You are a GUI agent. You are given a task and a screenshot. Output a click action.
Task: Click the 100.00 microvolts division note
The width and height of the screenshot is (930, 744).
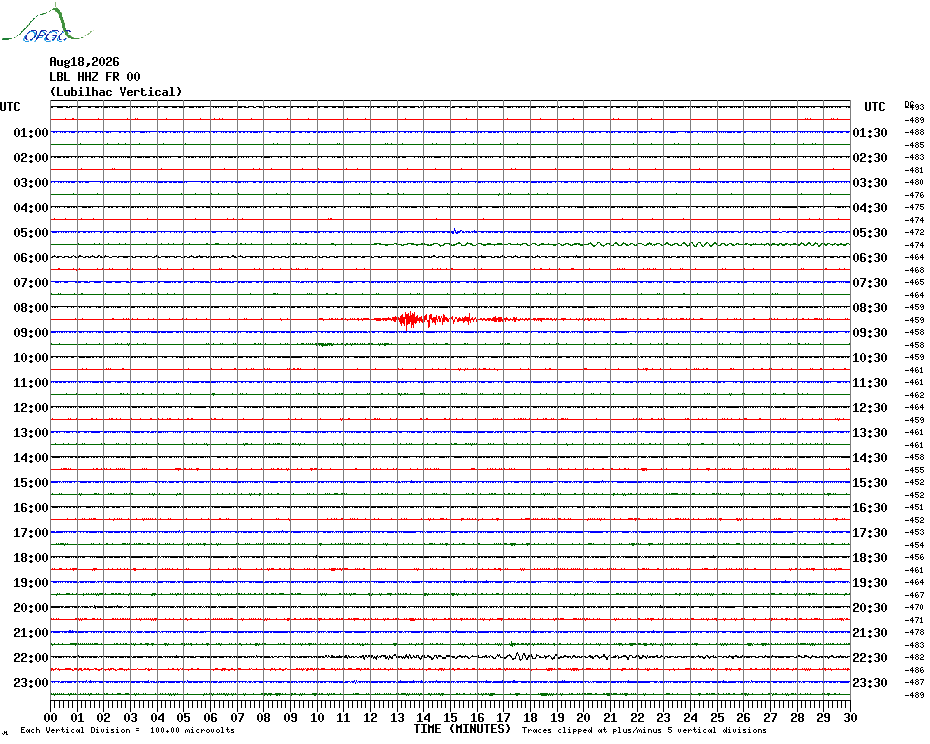click(128, 730)
